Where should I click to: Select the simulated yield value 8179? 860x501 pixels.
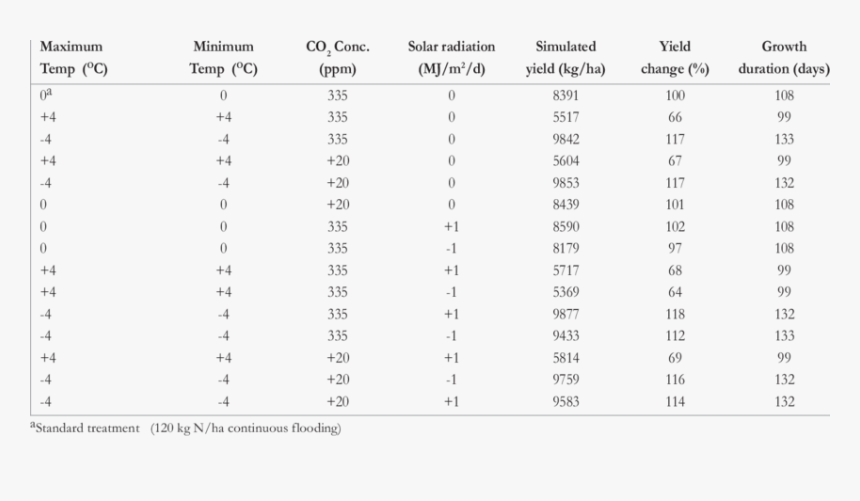565,248
